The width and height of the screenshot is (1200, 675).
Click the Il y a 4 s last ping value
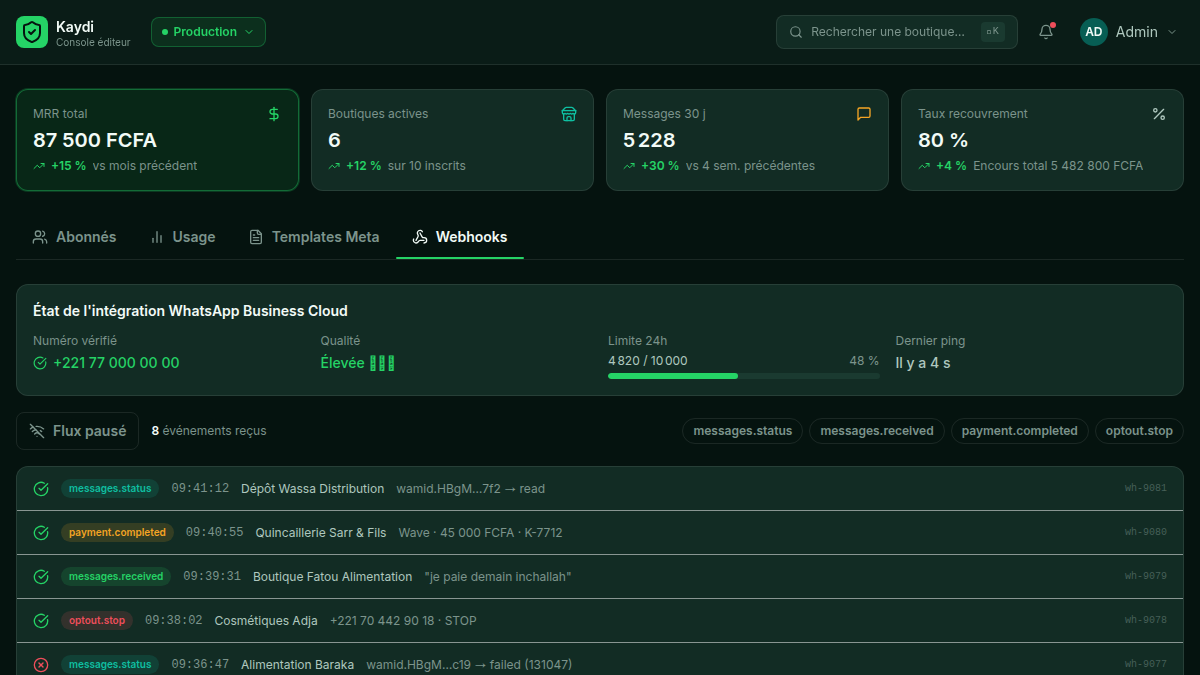(x=923, y=363)
